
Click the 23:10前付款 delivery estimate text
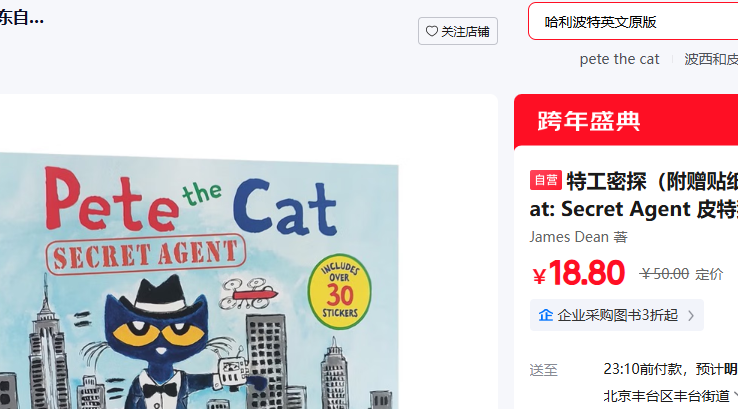click(671, 369)
